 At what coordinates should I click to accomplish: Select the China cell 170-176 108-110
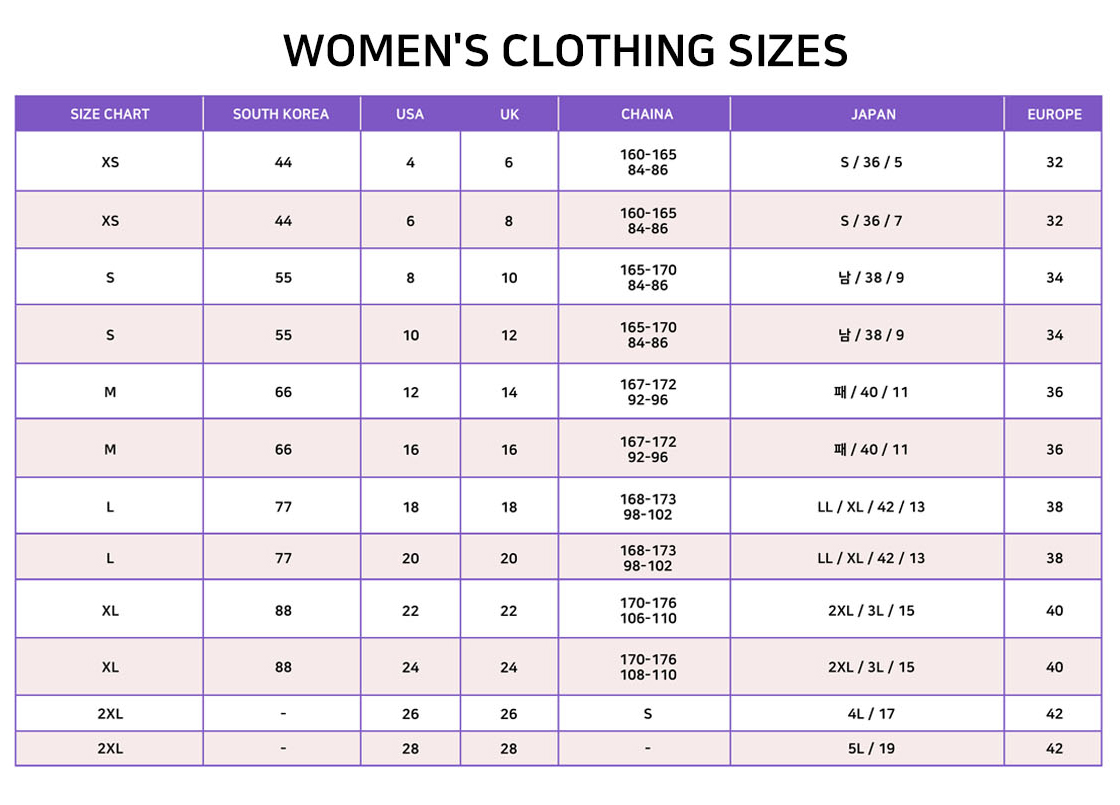[x=647, y=666]
